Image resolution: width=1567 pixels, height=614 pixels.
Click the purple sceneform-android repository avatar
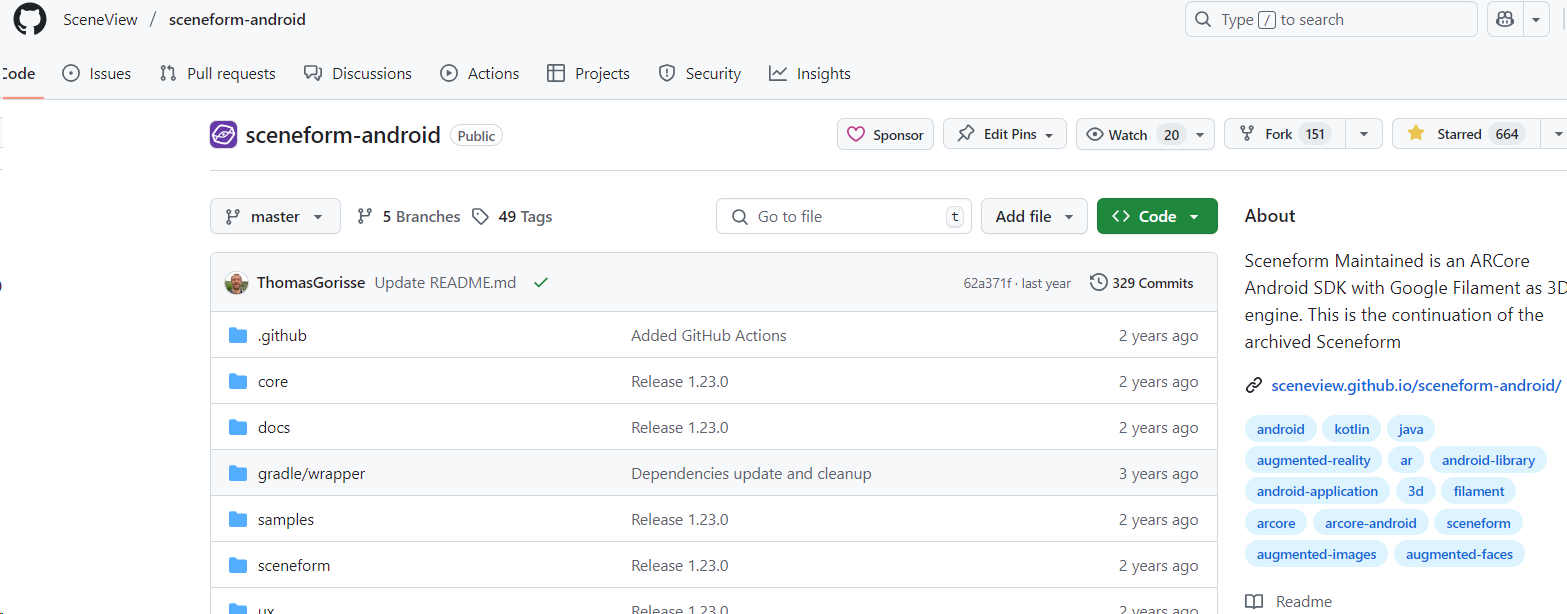[x=223, y=135]
